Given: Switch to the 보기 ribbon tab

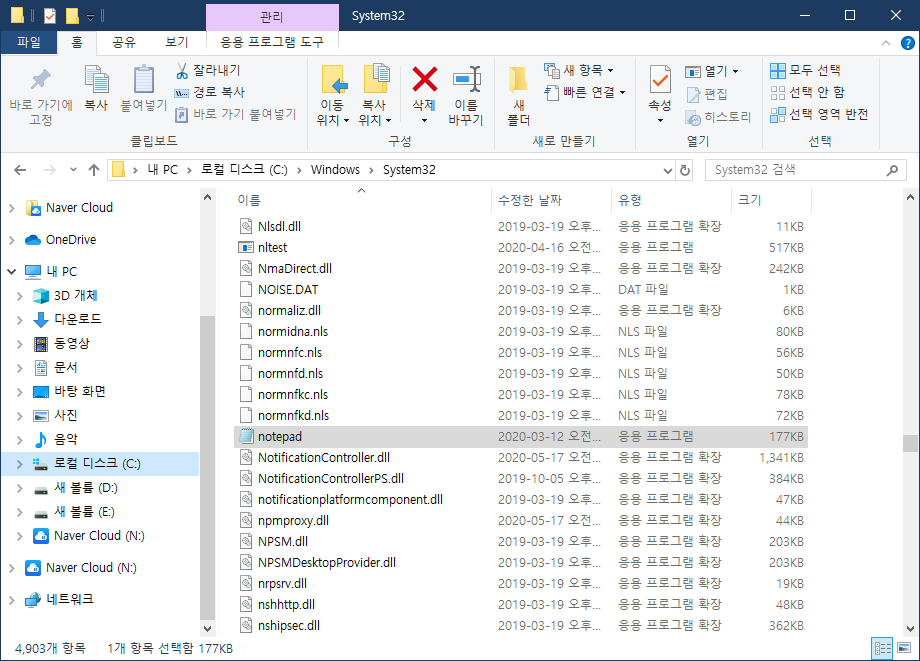Looking at the screenshot, I should click(x=176, y=42).
